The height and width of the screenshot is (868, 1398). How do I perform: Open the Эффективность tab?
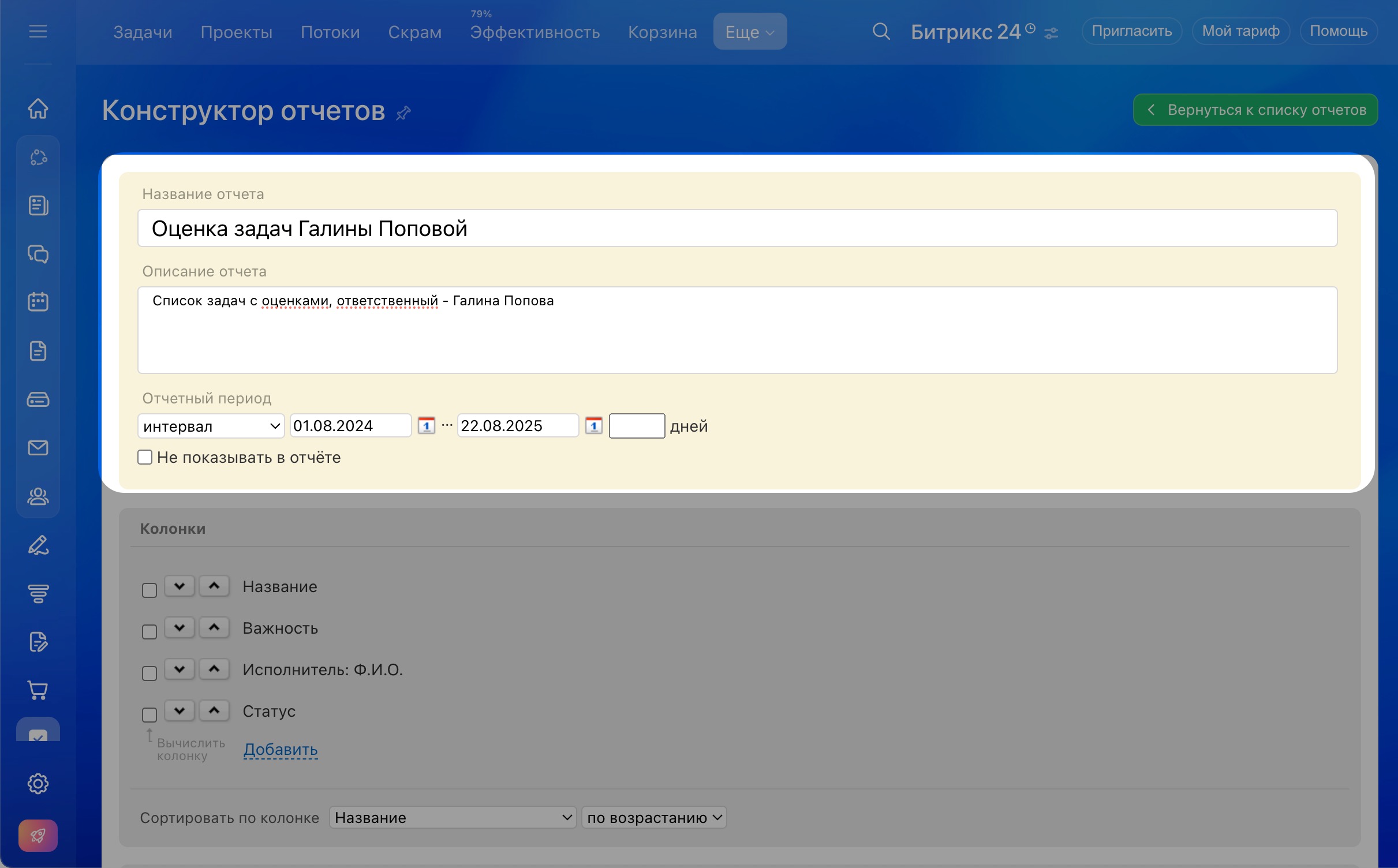point(534,32)
